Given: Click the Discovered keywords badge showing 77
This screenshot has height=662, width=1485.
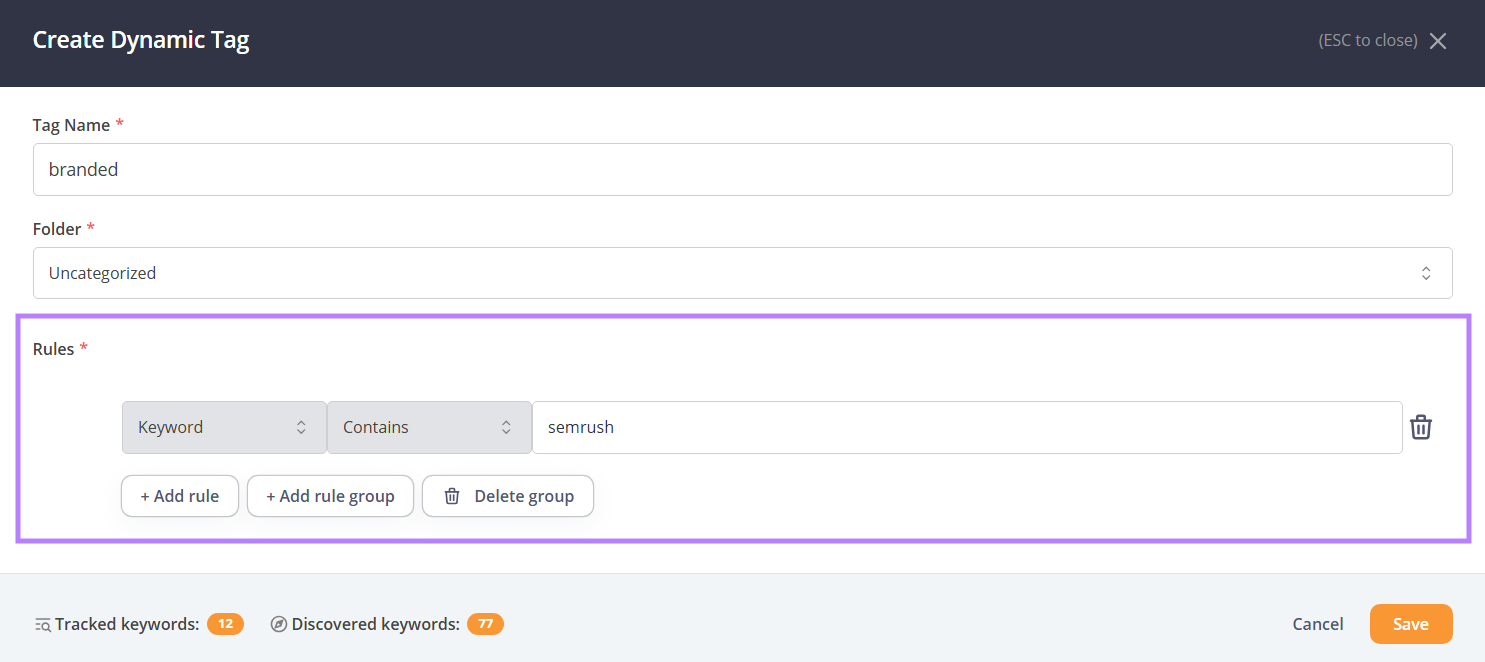Looking at the screenshot, I should [485, 623].
